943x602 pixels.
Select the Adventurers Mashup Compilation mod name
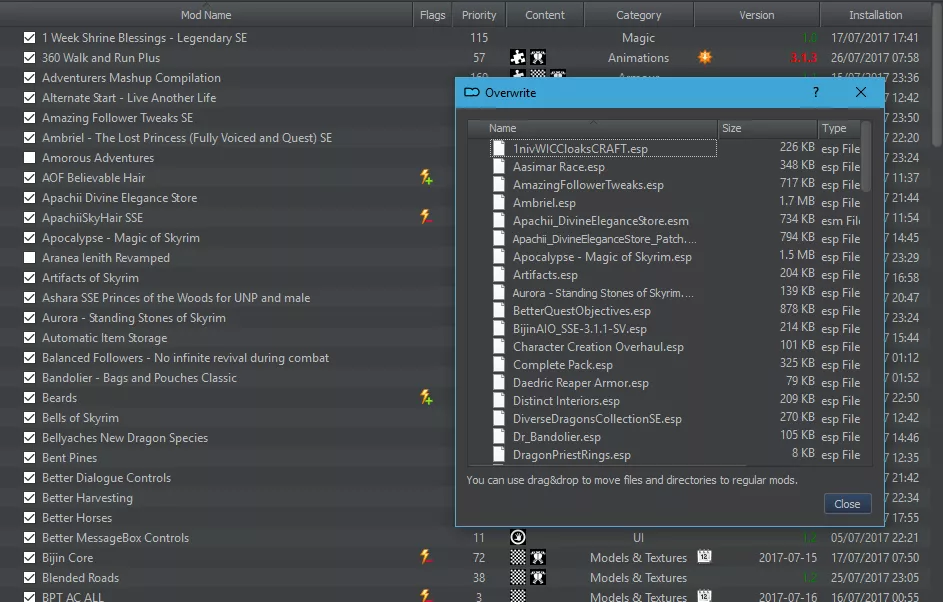(x=131, y=78)
